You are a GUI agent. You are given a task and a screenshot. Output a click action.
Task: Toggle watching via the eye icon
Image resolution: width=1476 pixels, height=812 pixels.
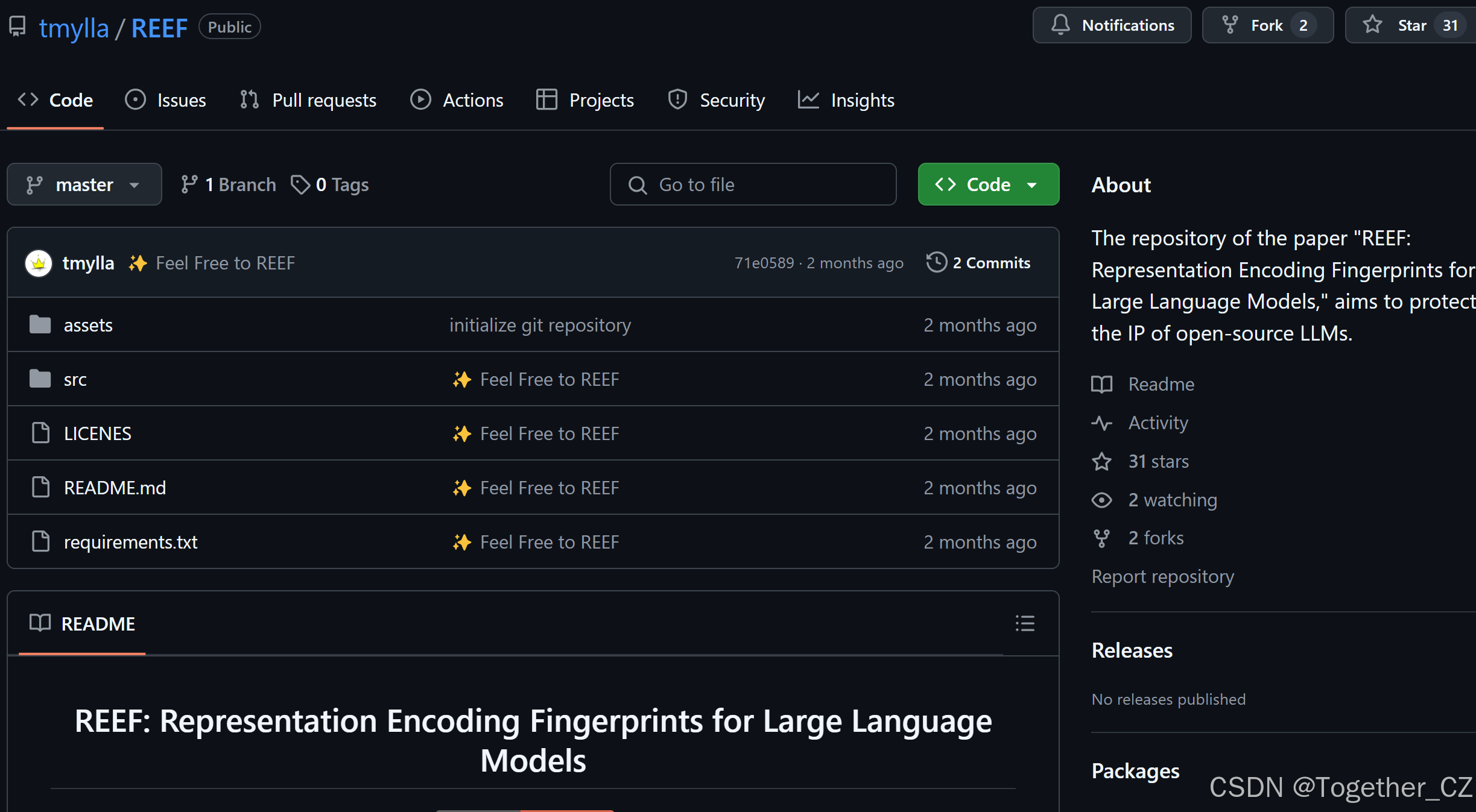[x=1102, y=500]
